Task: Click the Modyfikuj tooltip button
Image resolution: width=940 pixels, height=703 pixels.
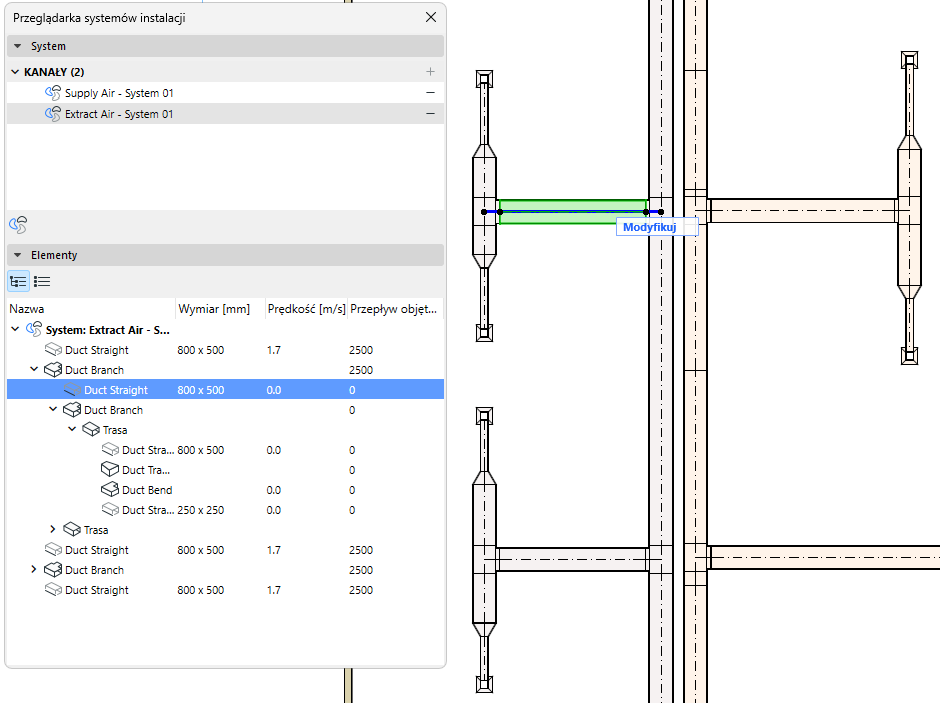Action: click(649, 227)
